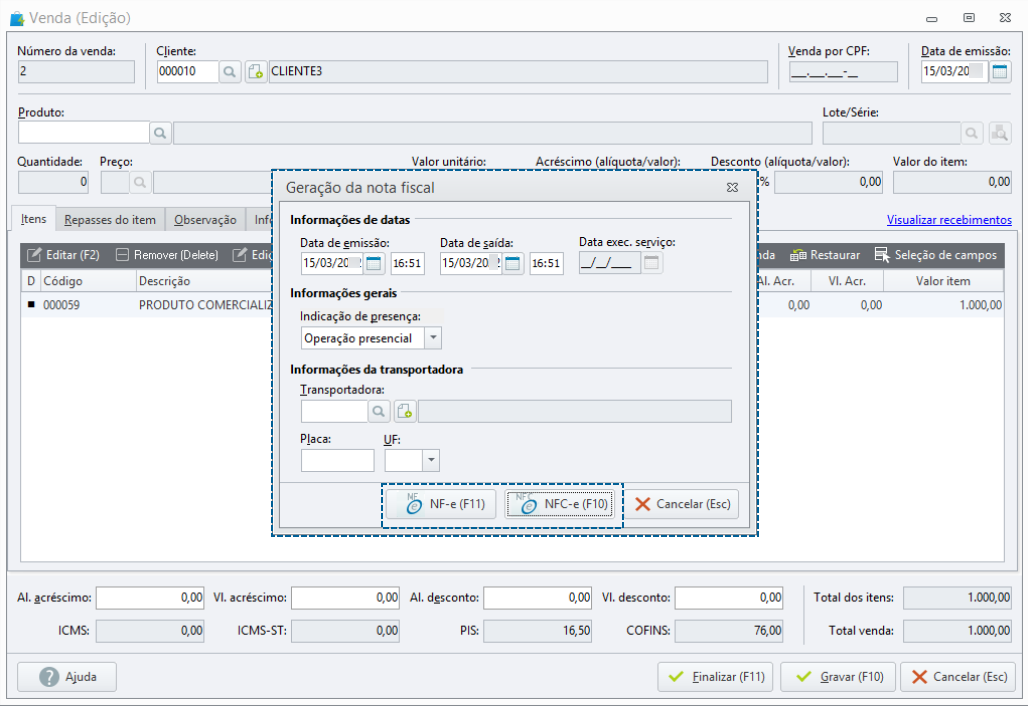Focus Al. desconto field
The height and width of the screenshot is (709, 1028).
pos(538,598)
